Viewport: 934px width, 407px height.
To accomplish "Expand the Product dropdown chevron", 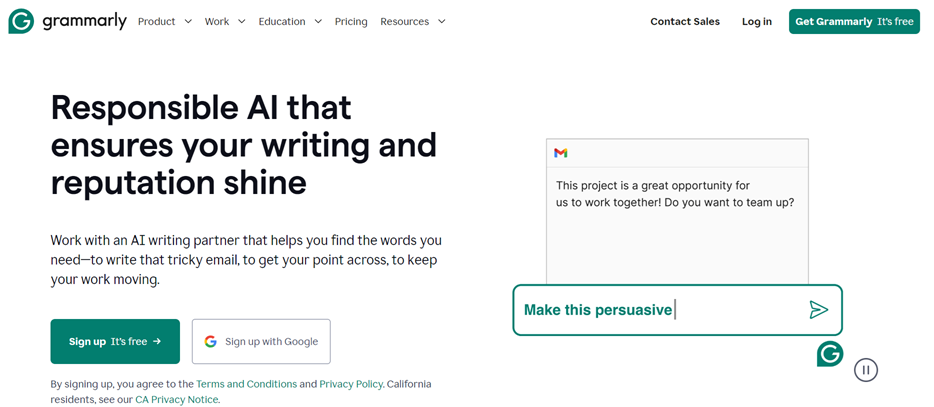I will [188, 21].
